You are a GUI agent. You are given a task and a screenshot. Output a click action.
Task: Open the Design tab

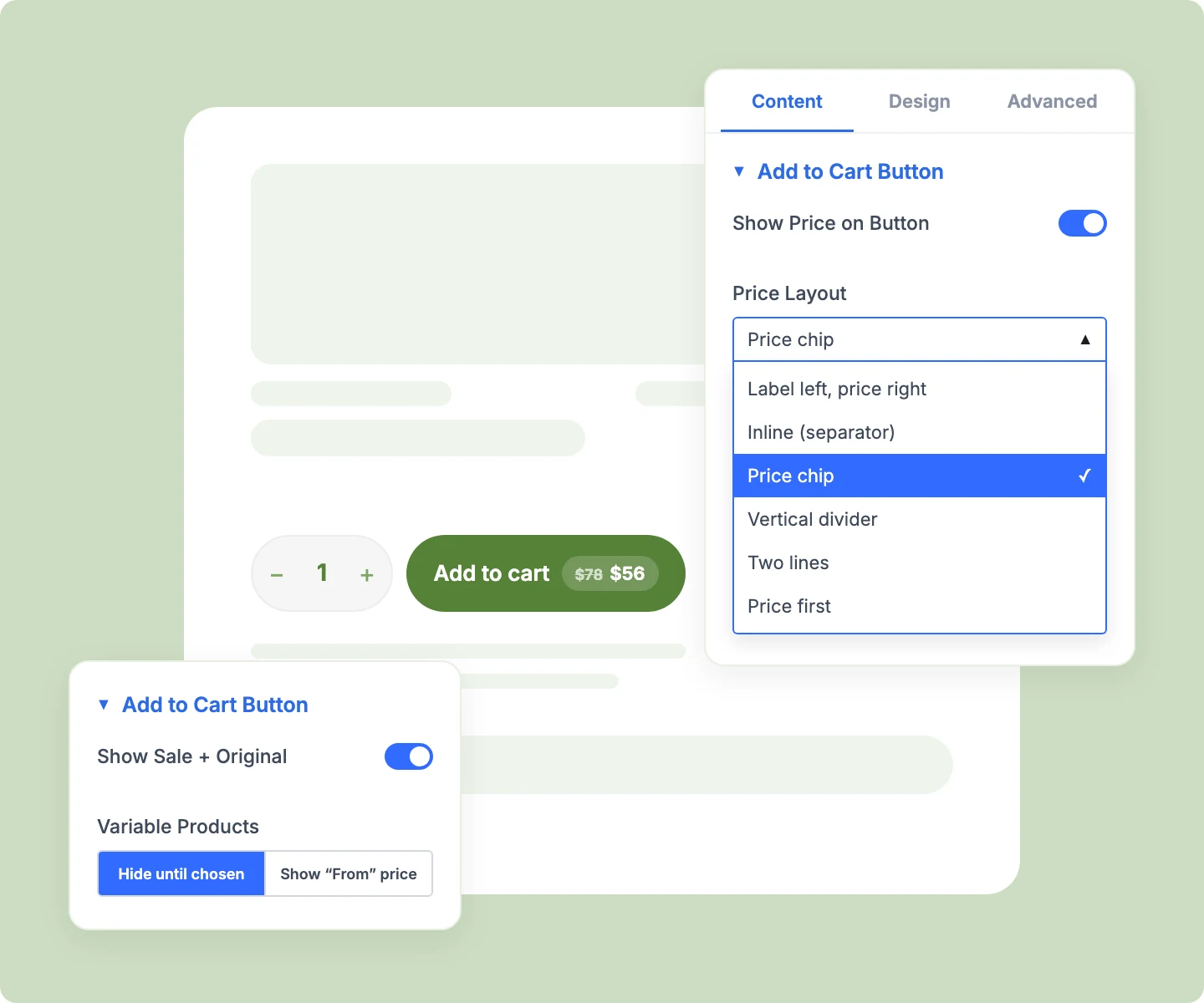919,101
